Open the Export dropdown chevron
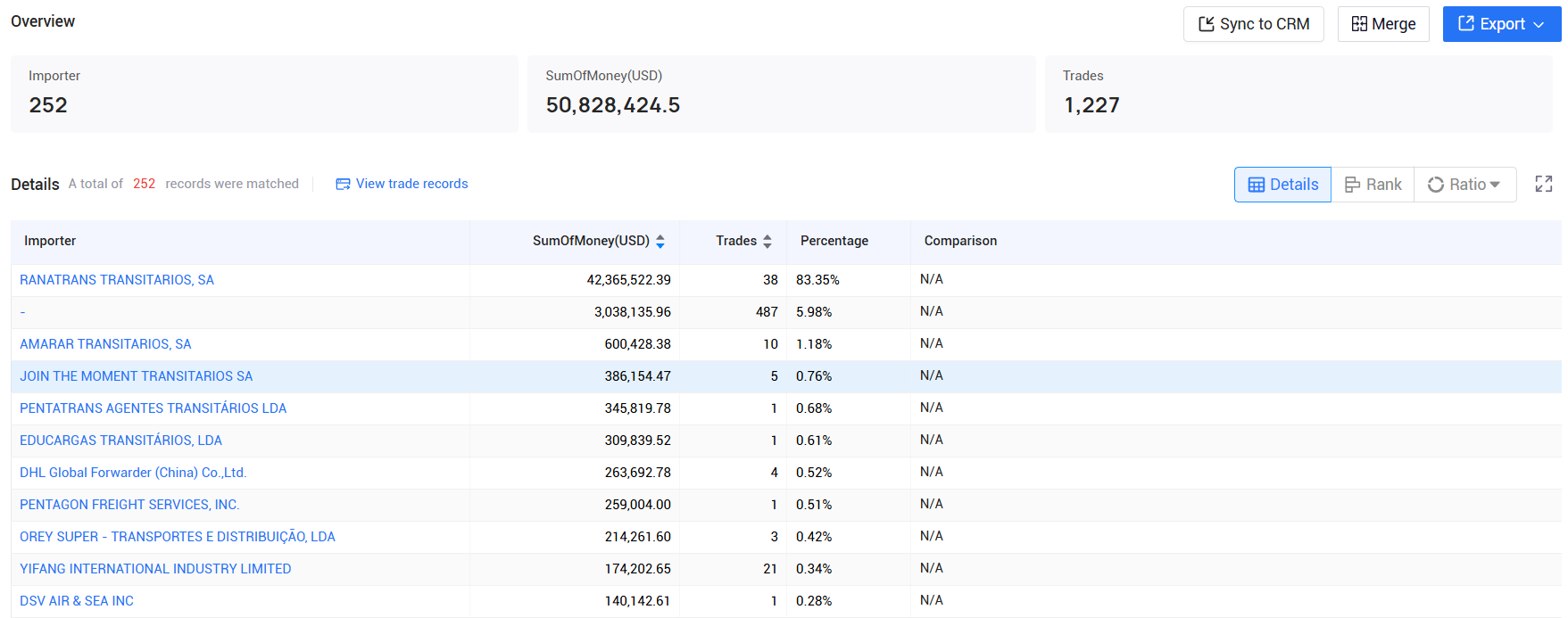1568x618 pixels. [1539, 25]
